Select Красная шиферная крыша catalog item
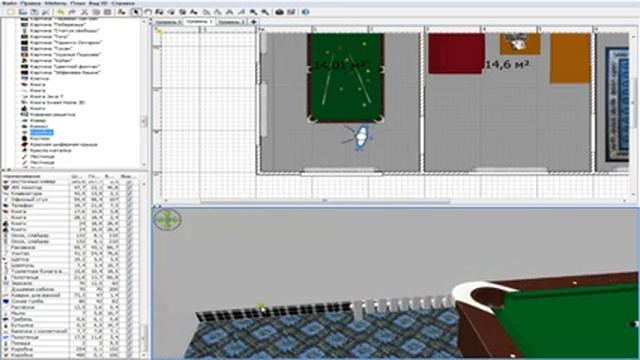640x360 pixels. coord(63,144)
